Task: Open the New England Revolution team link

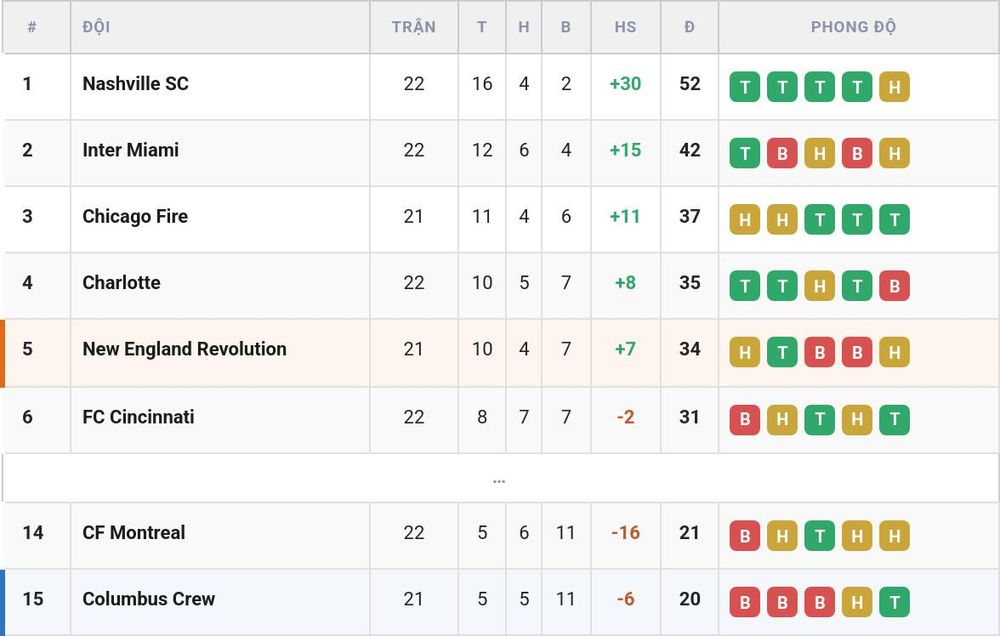Action: (184, 349)
